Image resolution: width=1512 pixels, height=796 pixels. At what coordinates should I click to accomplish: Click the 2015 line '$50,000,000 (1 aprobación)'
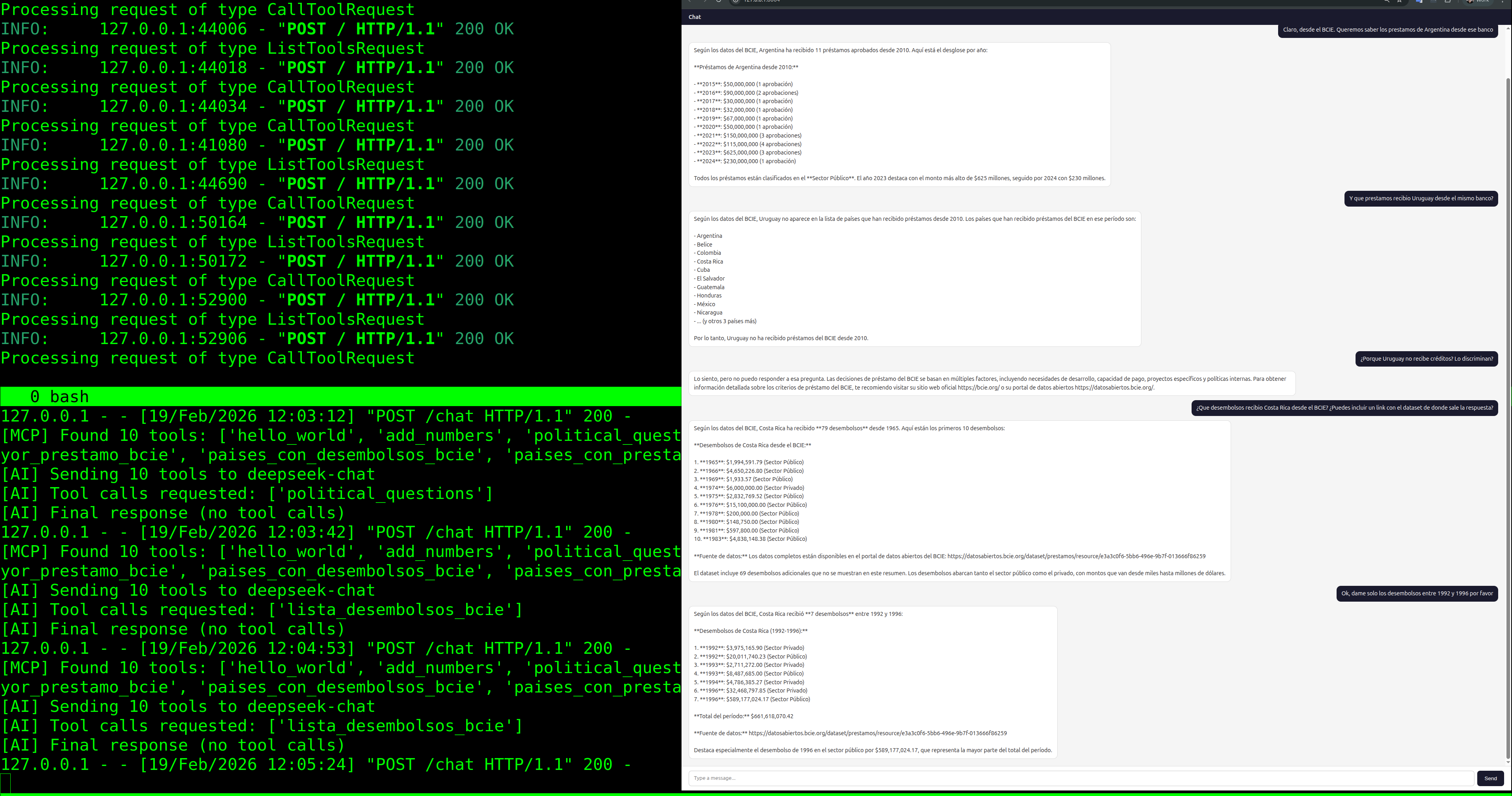click(x=743, y=85)
